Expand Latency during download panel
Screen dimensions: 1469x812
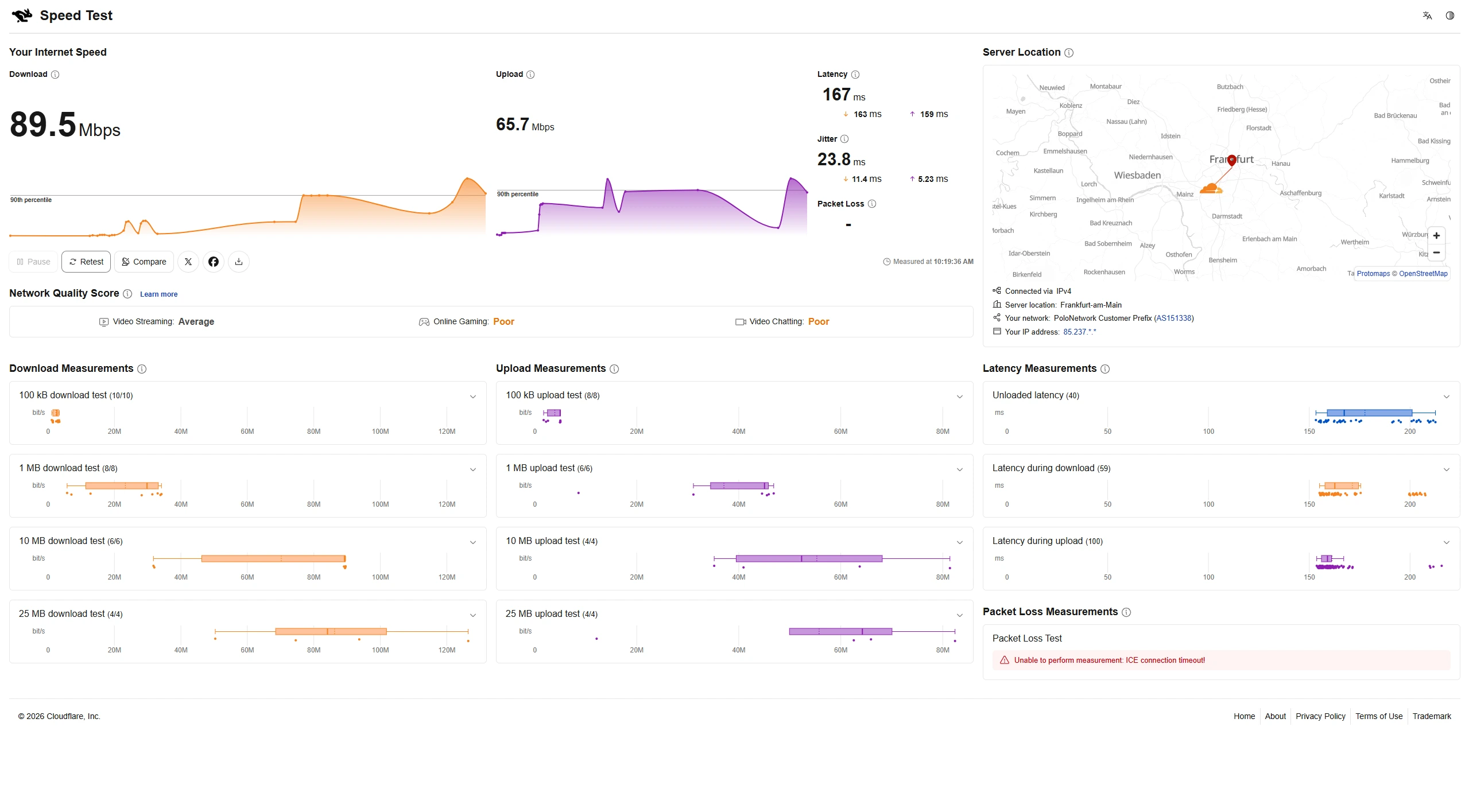point(1447,469)
